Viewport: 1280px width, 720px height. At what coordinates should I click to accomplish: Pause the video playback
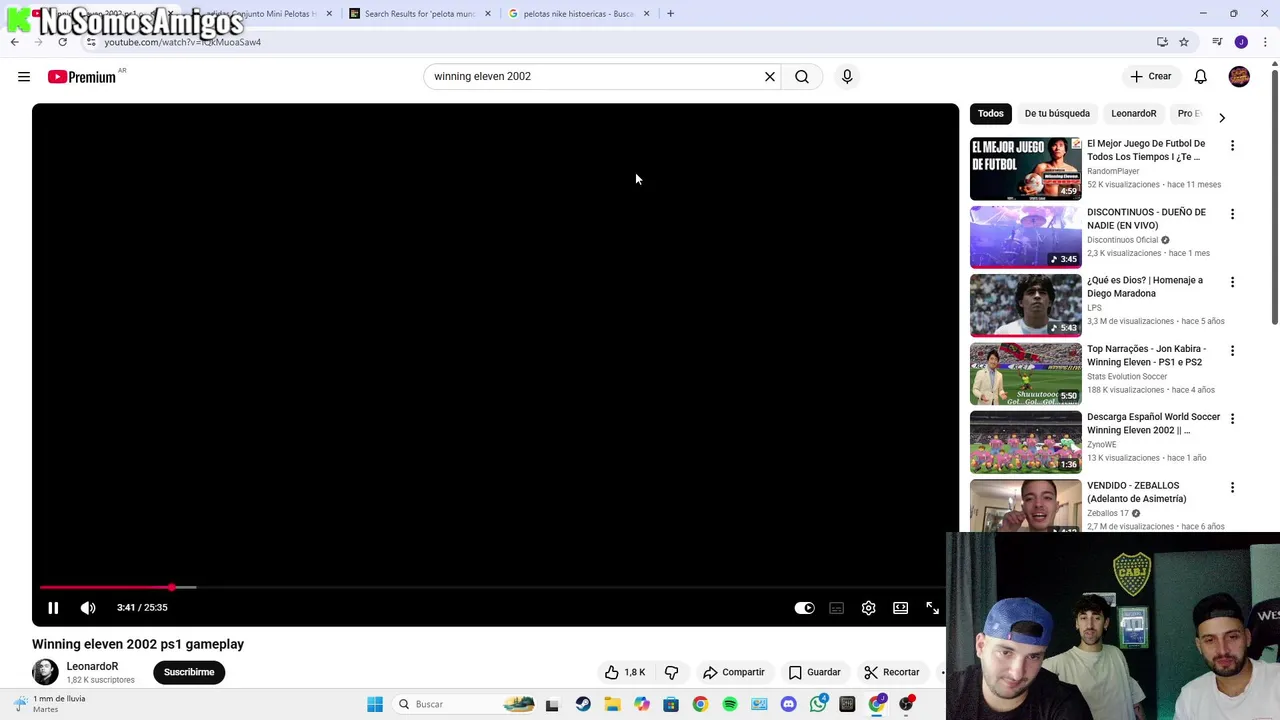(x=53, y=608)
